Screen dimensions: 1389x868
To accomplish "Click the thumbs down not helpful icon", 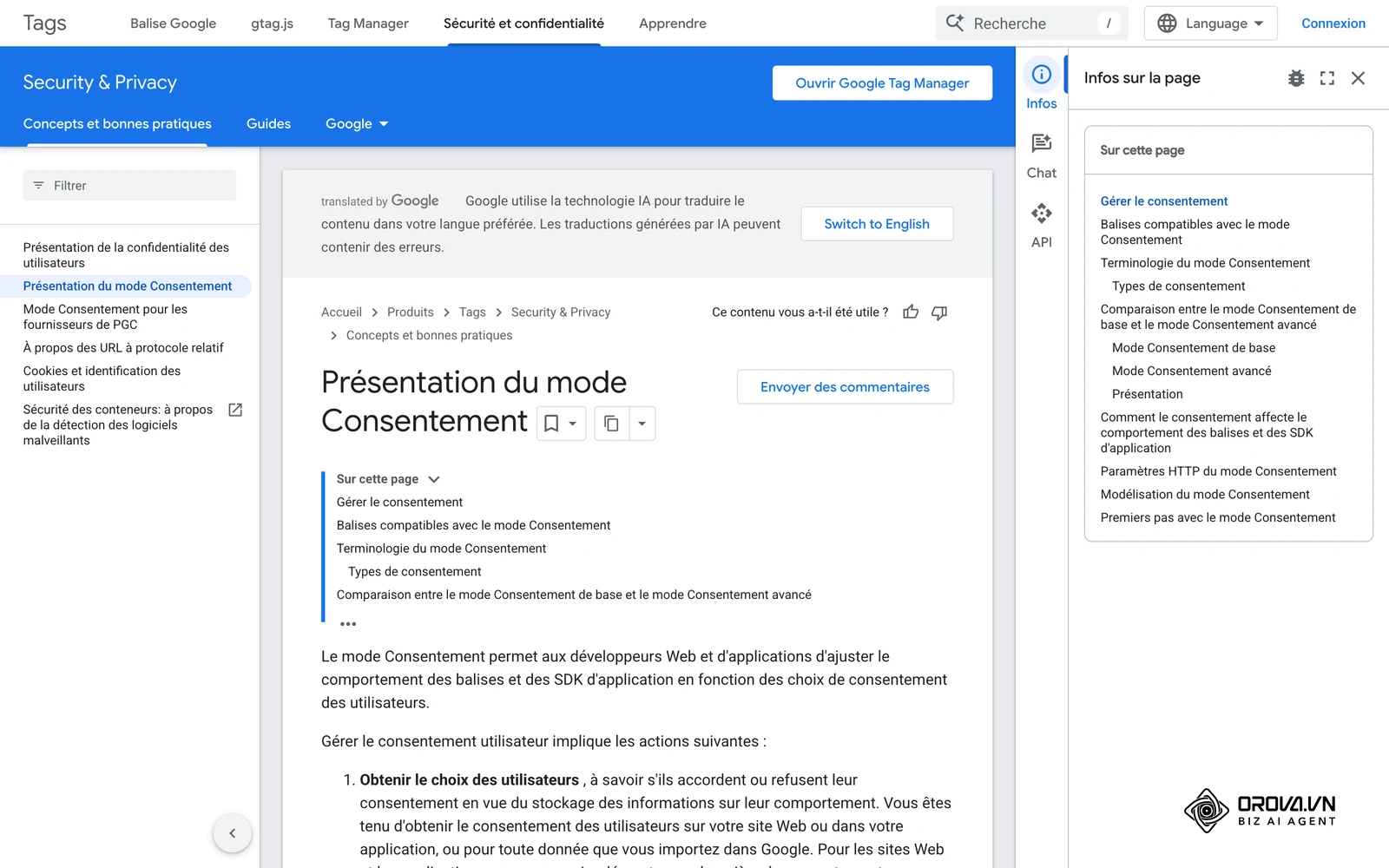I will (x=939, y=312).
